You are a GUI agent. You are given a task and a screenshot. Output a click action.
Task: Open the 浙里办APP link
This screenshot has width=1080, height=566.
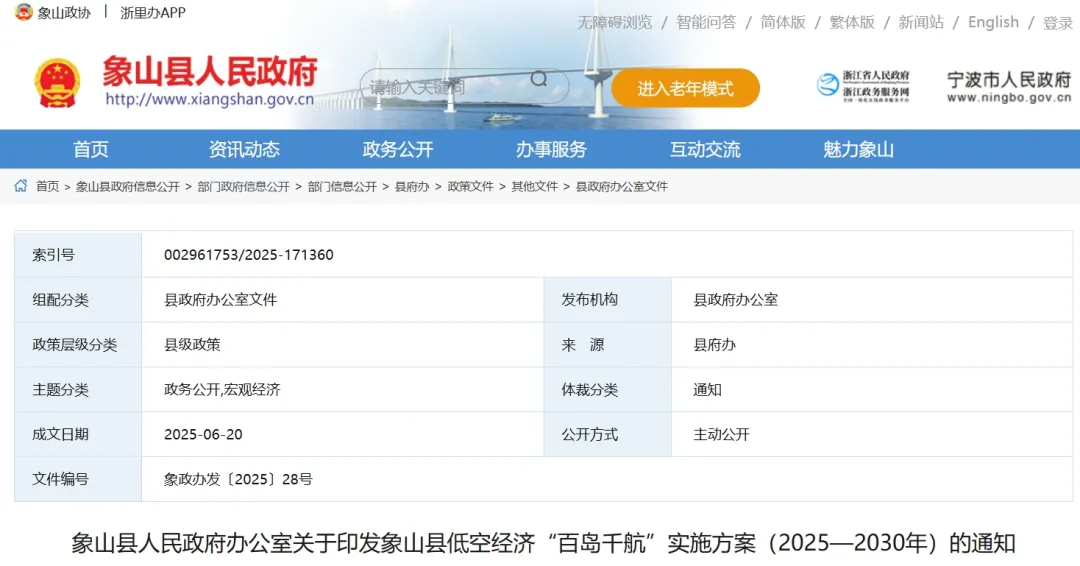[x=152, y=12]
